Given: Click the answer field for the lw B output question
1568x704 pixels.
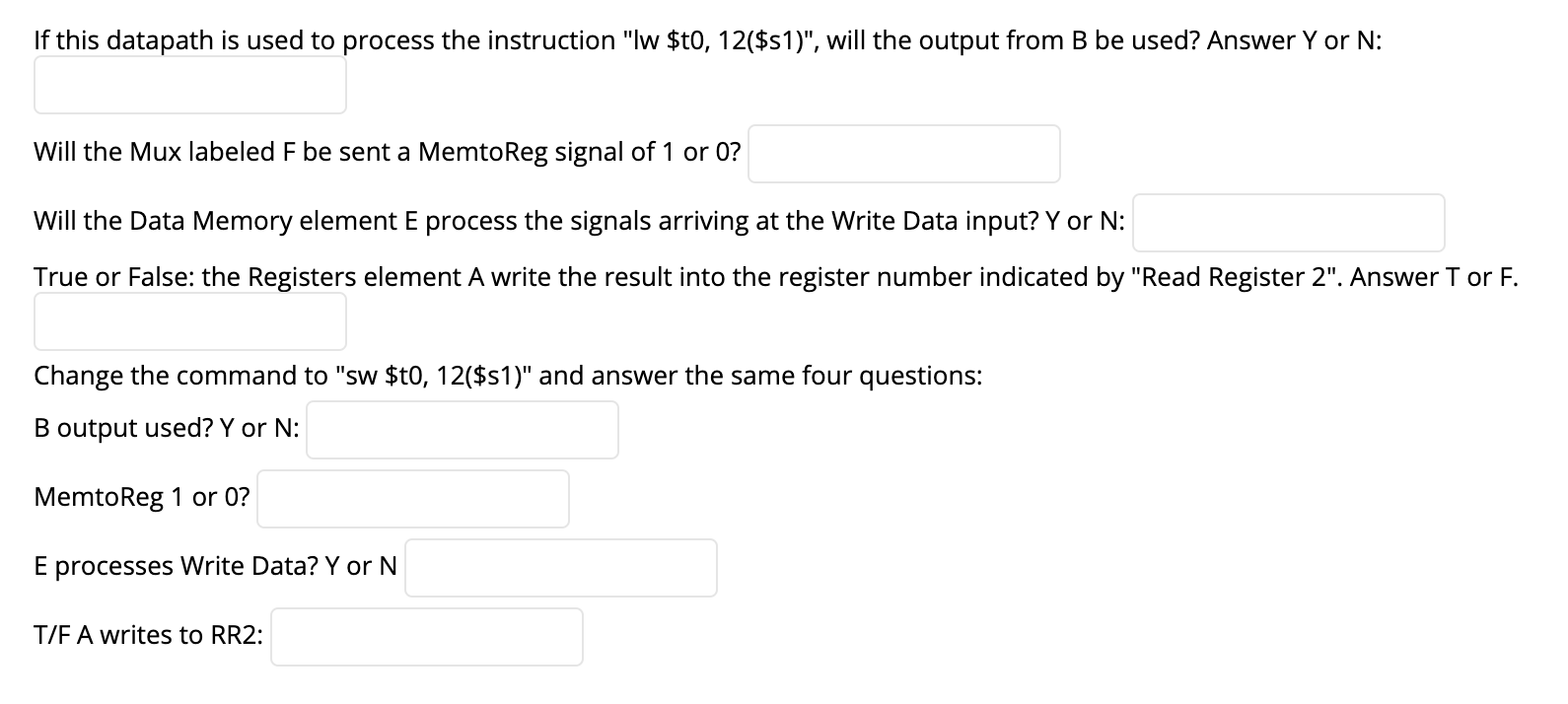Looking at the screenshot, I should tap(189, 85).
